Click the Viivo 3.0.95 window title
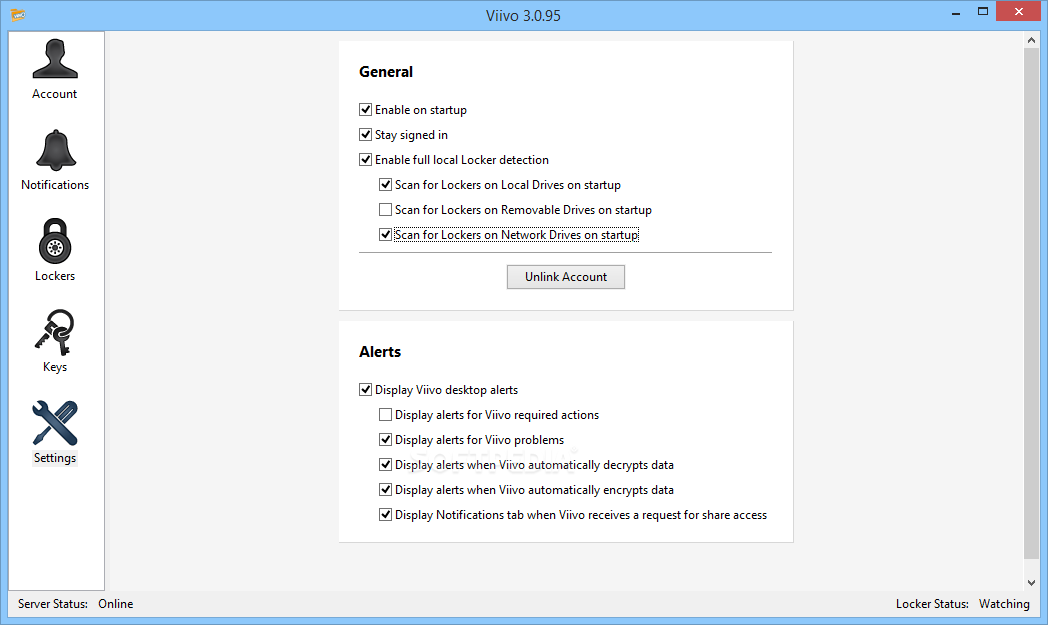The image size is (1048, 625). point(523,15)
